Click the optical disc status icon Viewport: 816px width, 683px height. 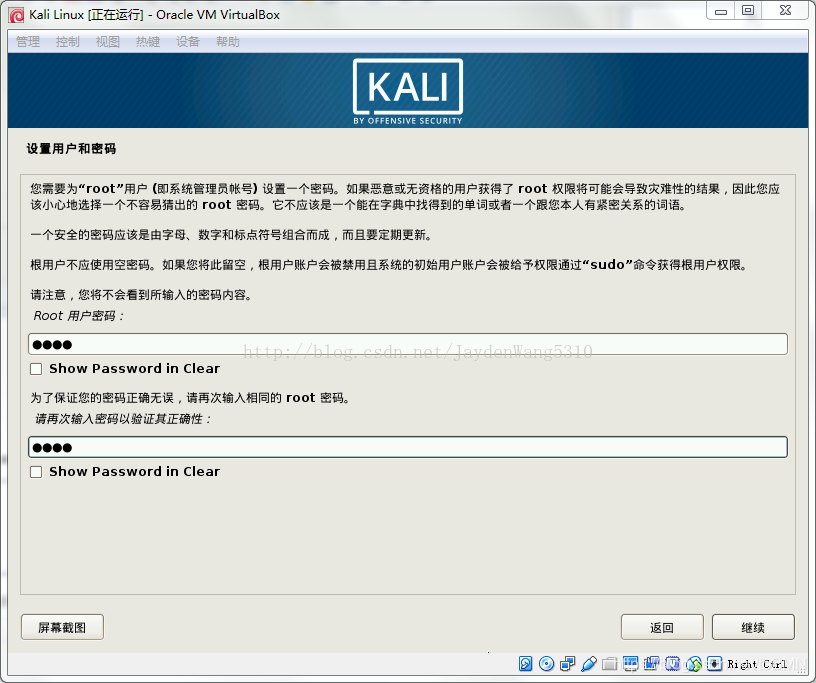(546, 664)
